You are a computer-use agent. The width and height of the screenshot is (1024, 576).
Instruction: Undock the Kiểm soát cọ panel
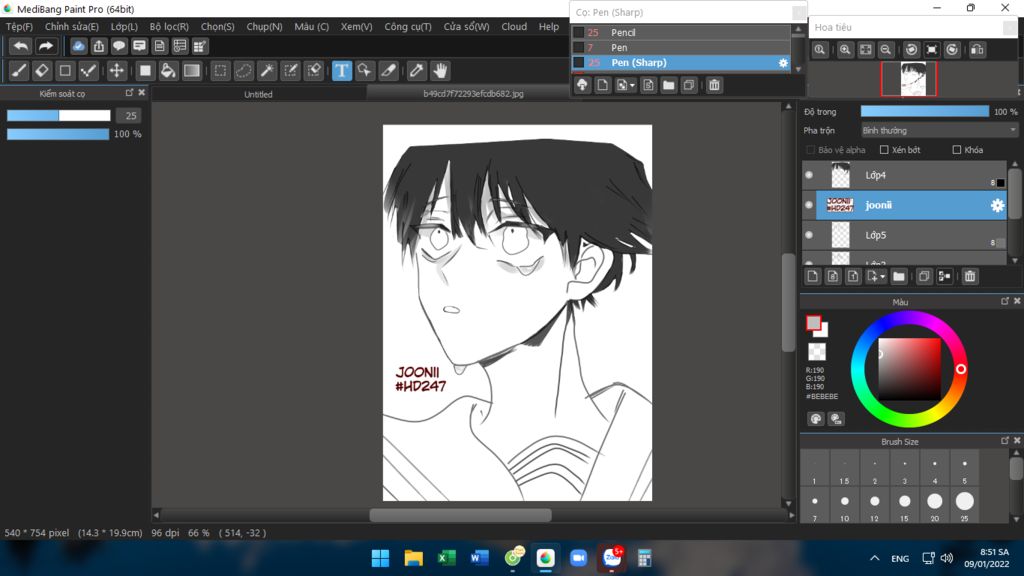point(129,93)
